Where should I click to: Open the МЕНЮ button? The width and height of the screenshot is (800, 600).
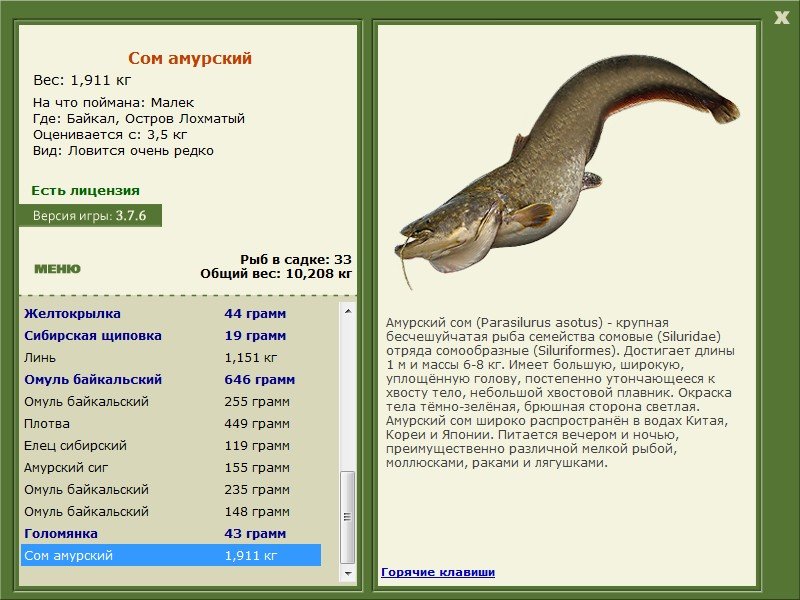click(57, 269)
